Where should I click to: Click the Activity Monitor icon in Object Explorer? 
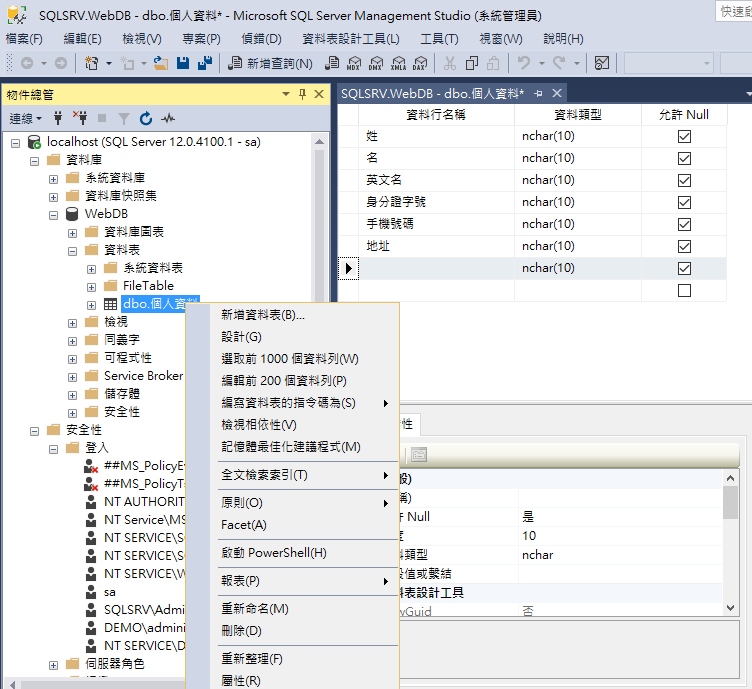(x=168, y=118)
